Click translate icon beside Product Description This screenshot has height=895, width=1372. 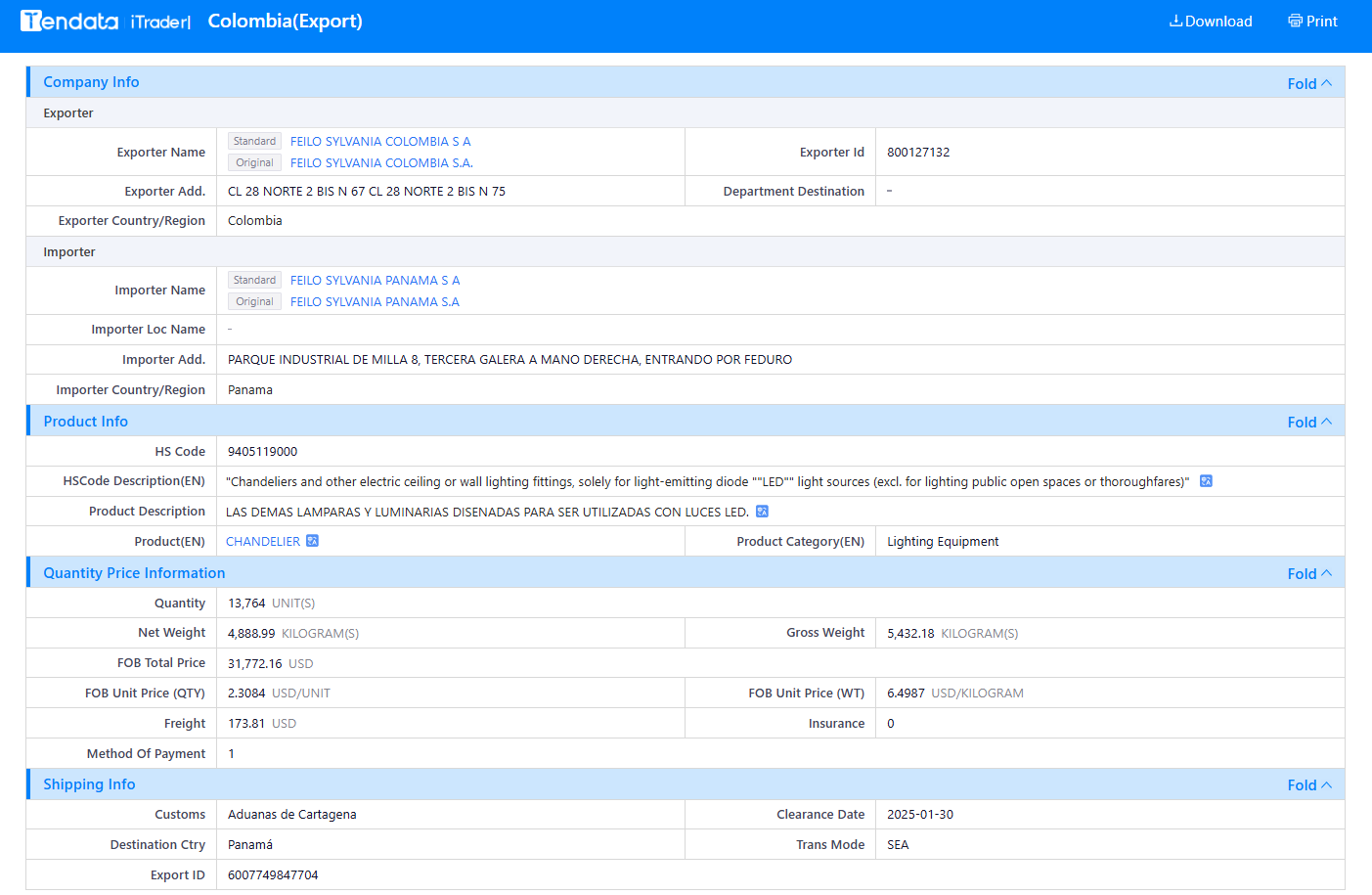762,512
